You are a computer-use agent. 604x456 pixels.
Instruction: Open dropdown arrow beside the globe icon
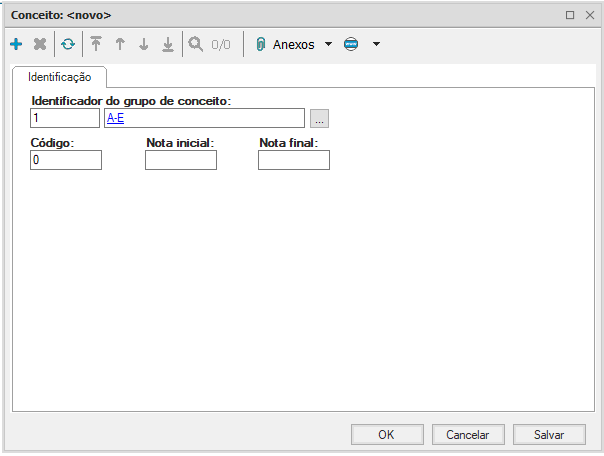coord(376,45)
